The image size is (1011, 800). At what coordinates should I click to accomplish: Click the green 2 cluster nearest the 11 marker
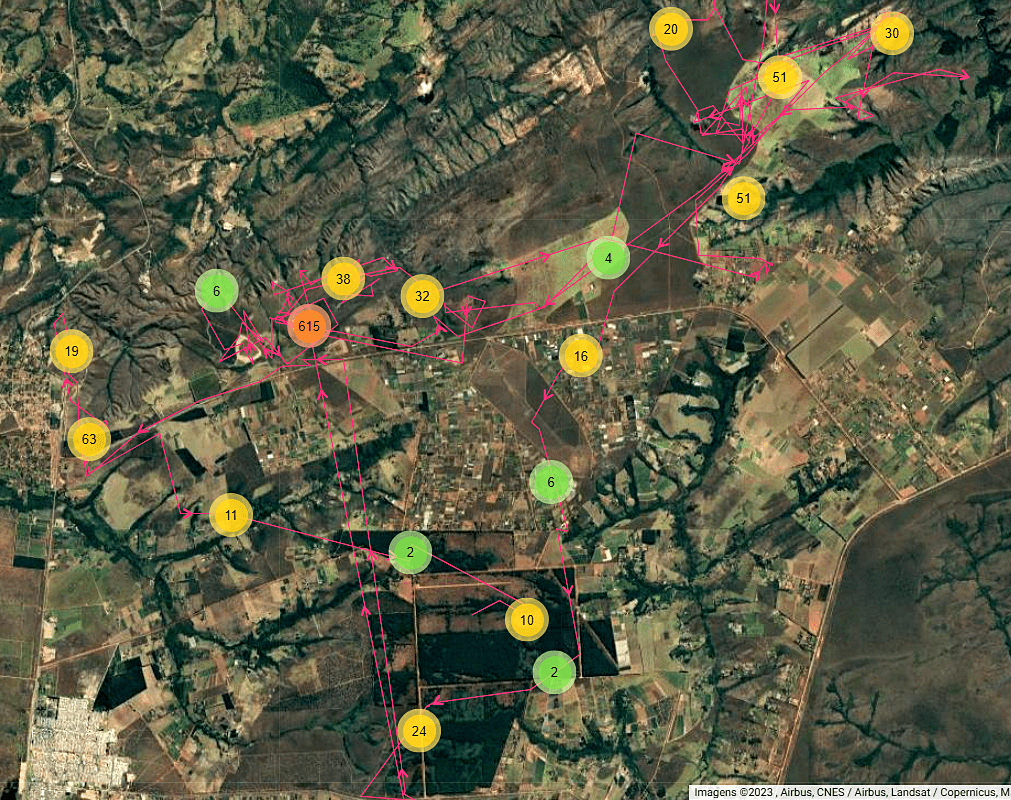coord(410,552)
